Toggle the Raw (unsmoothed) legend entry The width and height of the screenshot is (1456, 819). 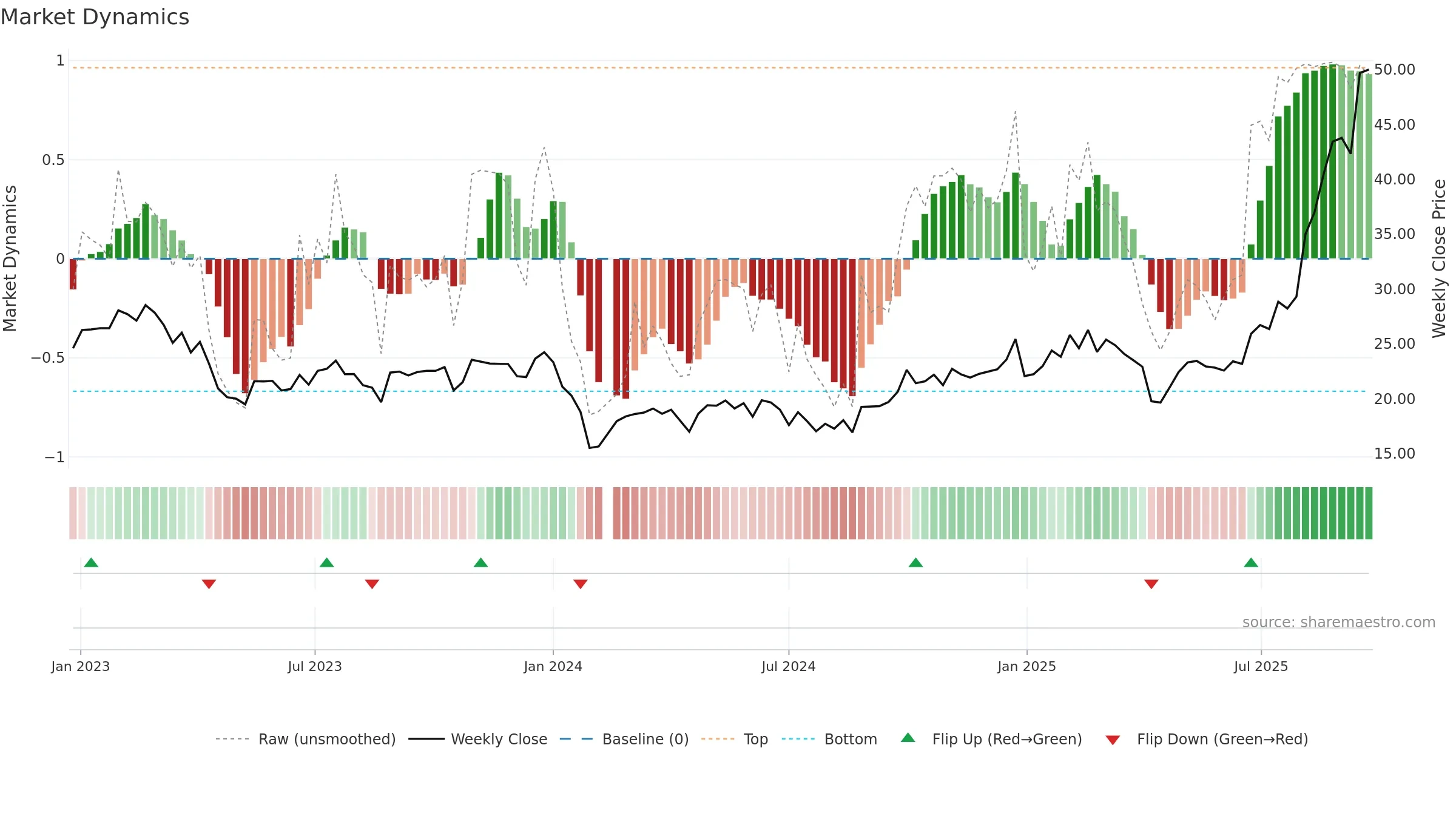[x=305, y=739]
